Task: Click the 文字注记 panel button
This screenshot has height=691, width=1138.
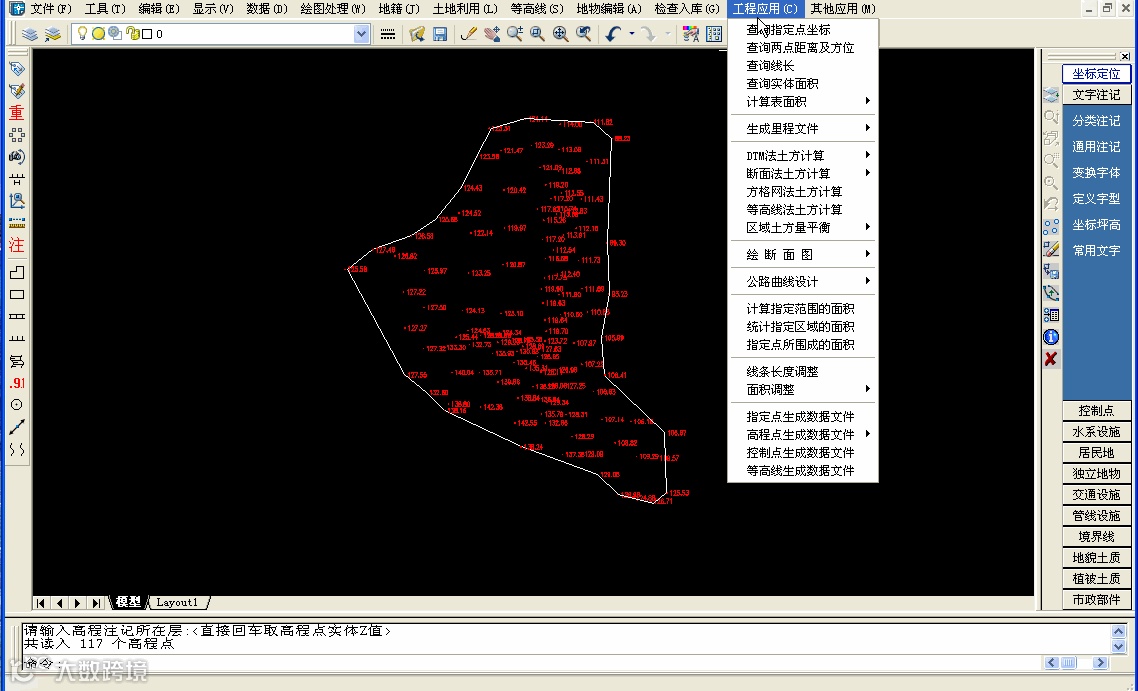Action: [x=1096, y=95]
